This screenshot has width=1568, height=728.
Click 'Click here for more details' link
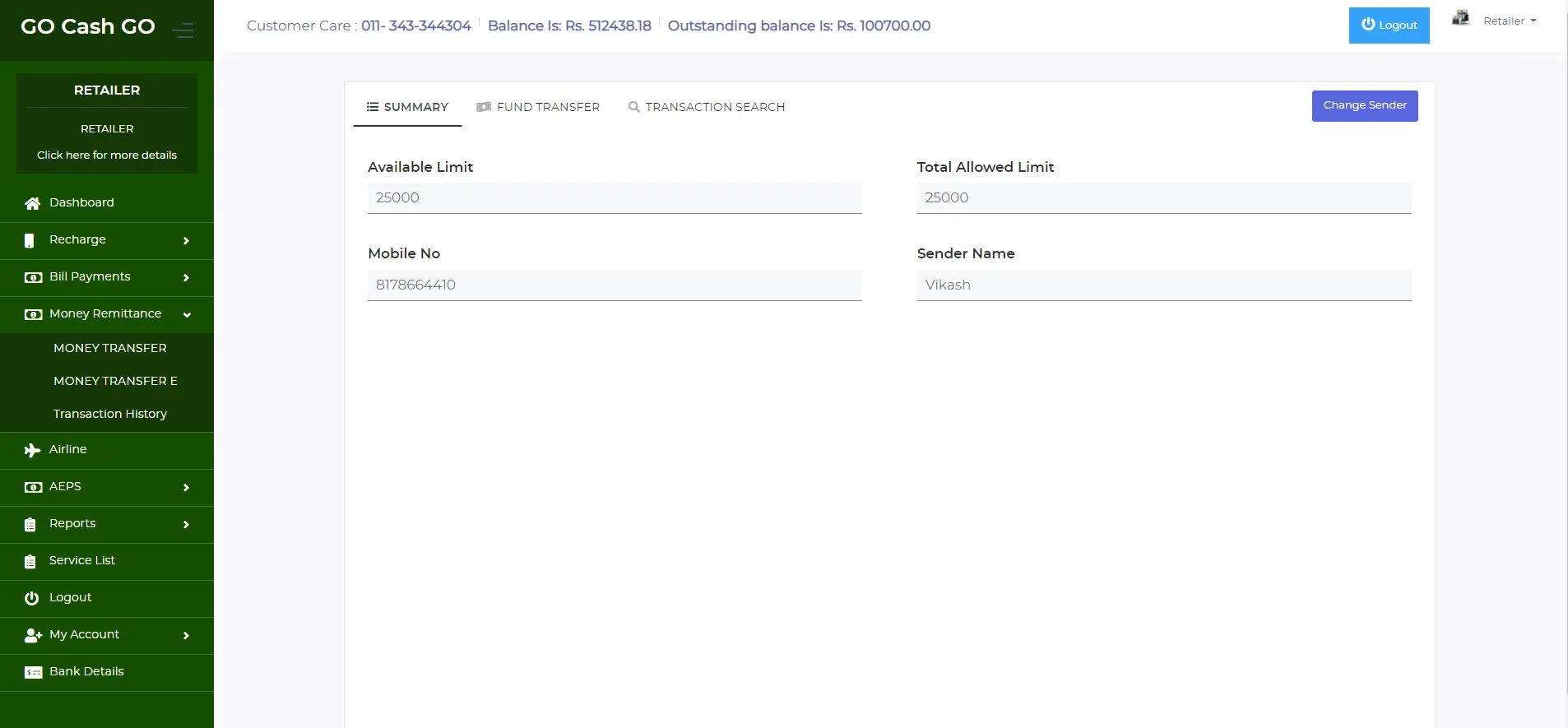tap(107, 155)
